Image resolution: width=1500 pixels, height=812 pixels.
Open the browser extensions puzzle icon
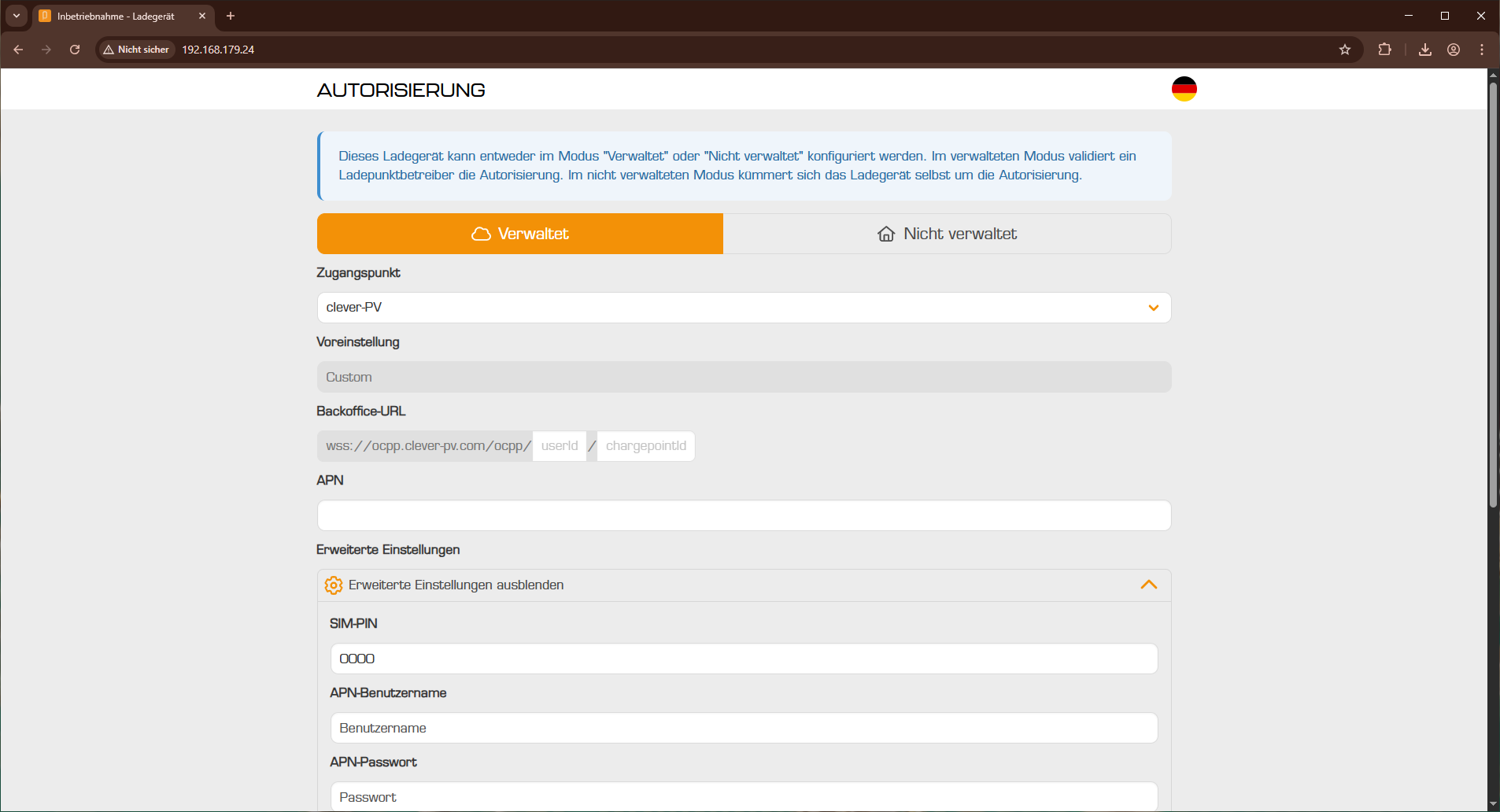click(x=1384, y=50)
